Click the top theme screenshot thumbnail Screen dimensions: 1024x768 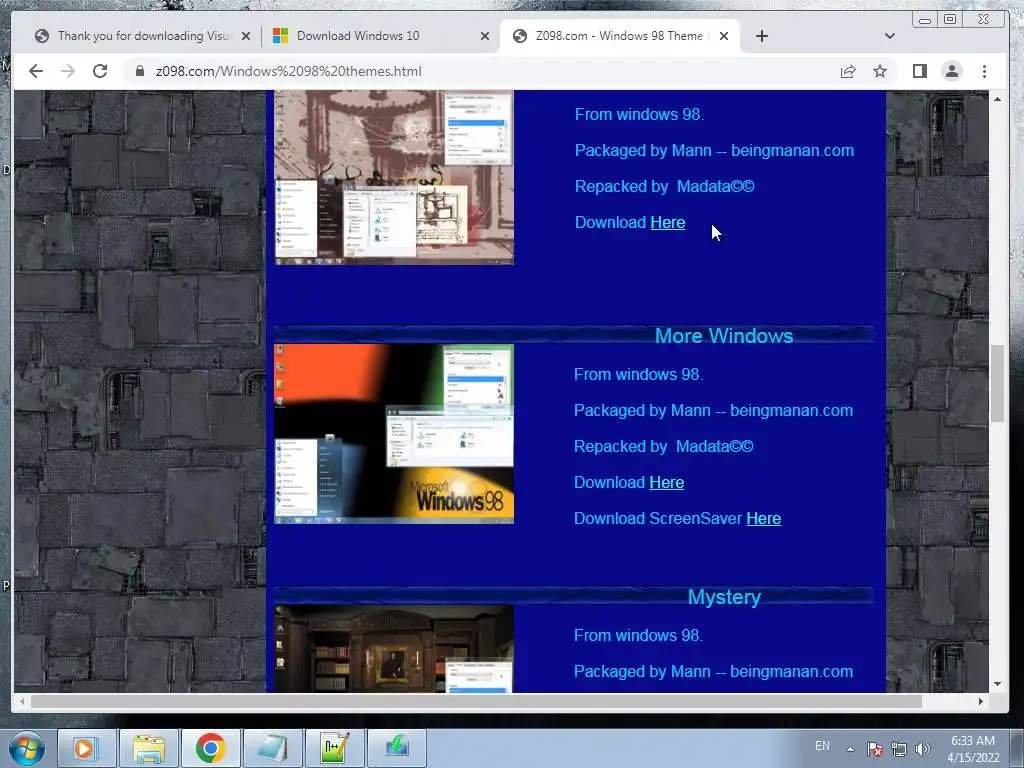point(394,178)
